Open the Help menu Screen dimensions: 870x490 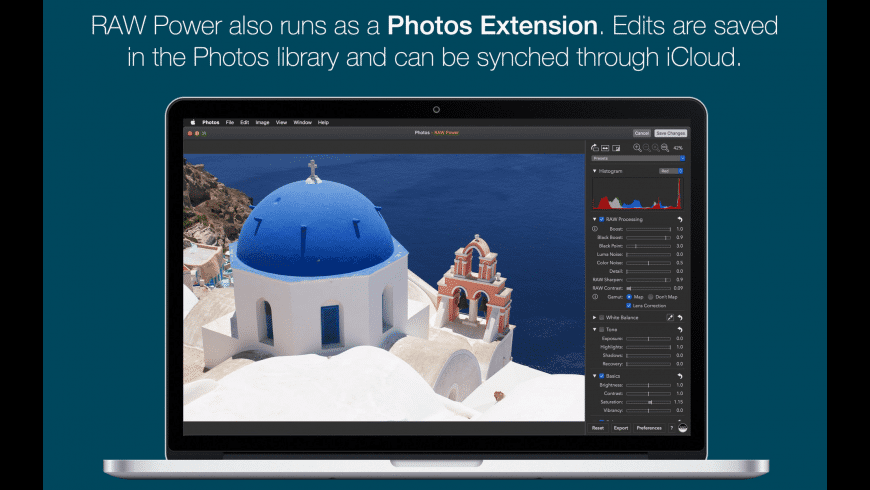(323, 122)
